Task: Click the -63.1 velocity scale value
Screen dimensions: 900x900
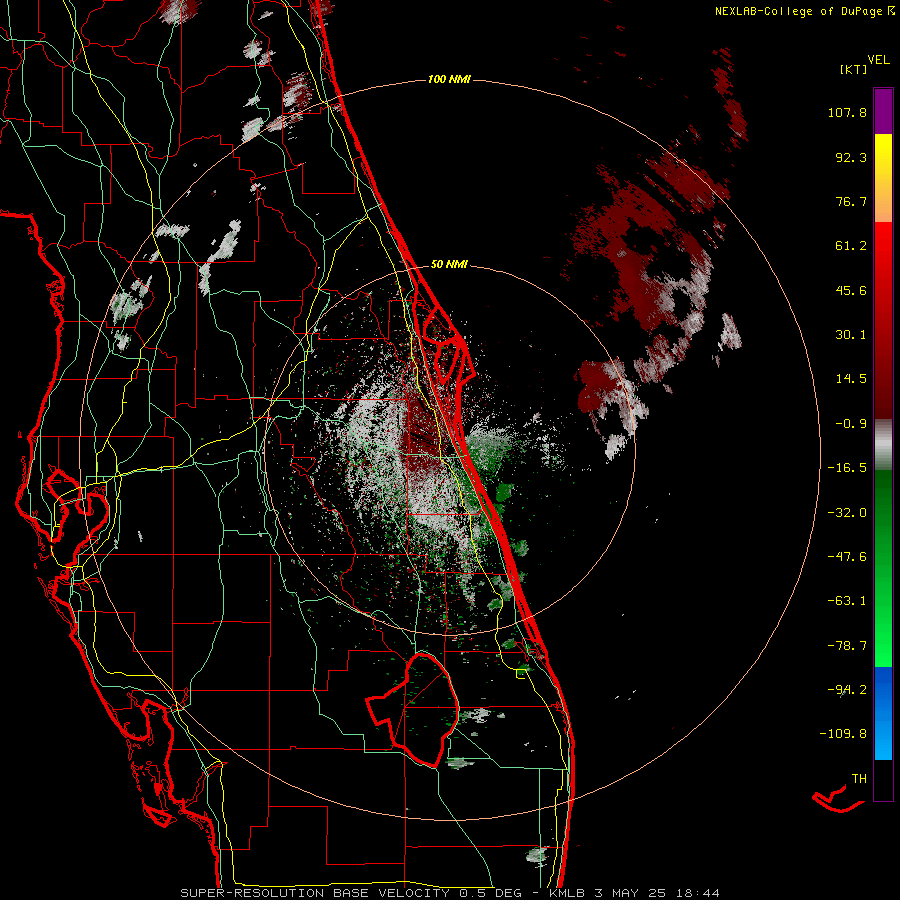Action: [847, 601]
